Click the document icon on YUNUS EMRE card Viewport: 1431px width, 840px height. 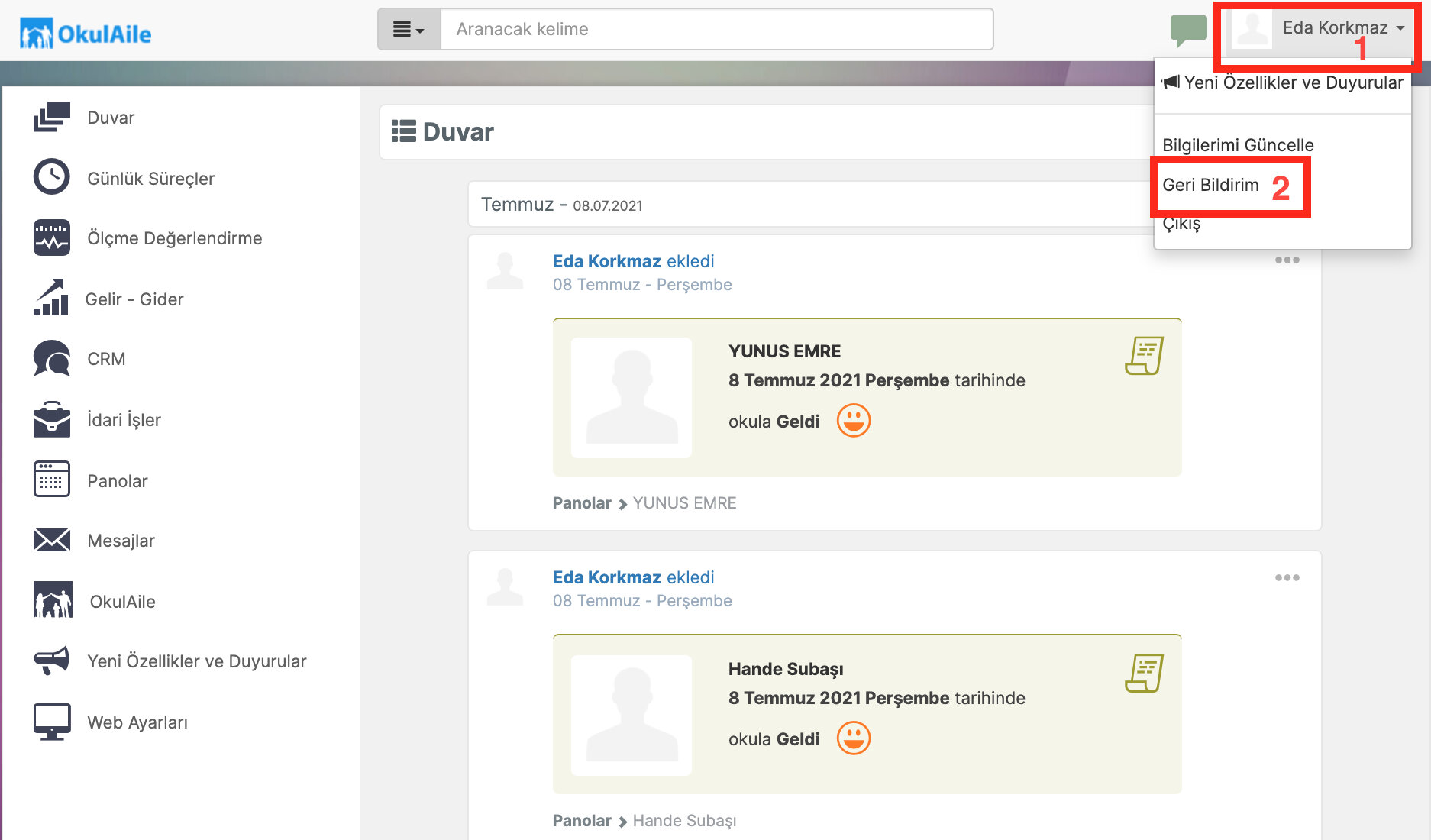[1144, 355]
